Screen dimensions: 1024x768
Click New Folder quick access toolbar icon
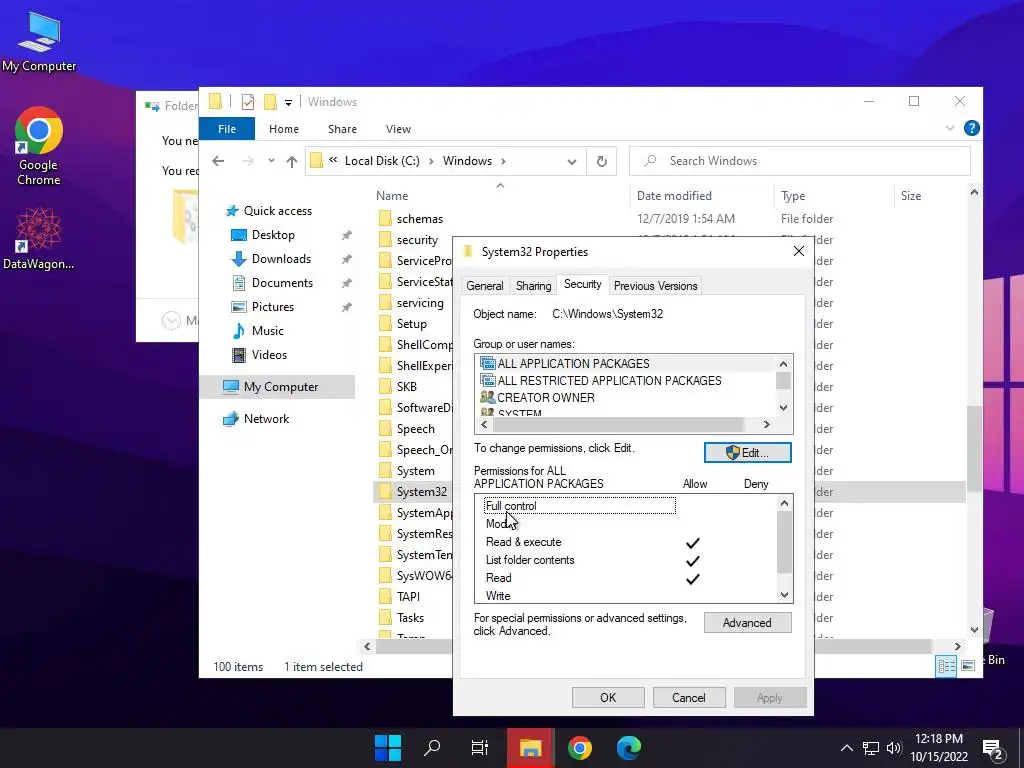(x=270, y=102)
